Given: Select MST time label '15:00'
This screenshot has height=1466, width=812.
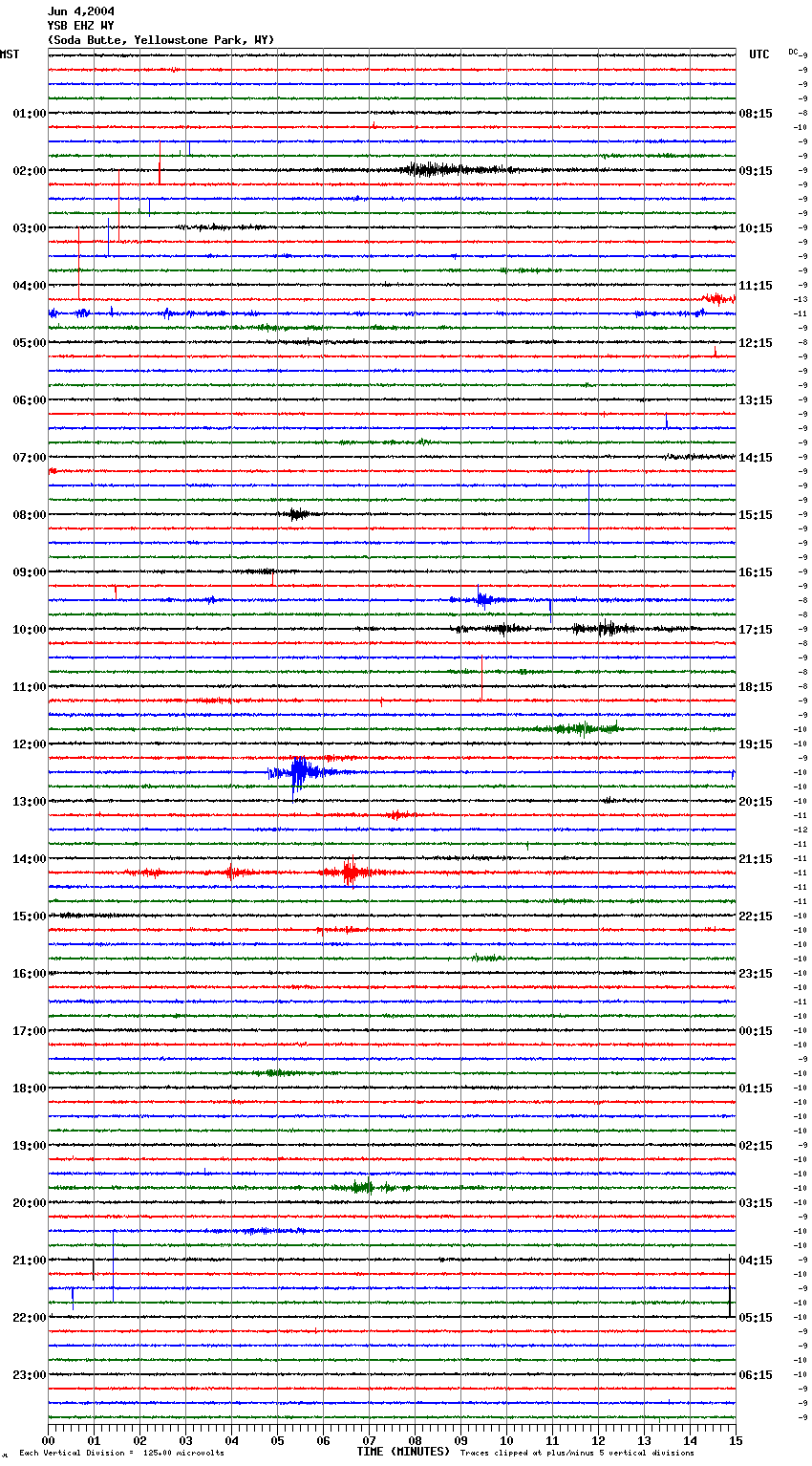Looking at the screenshot, I should pos(30,916).
